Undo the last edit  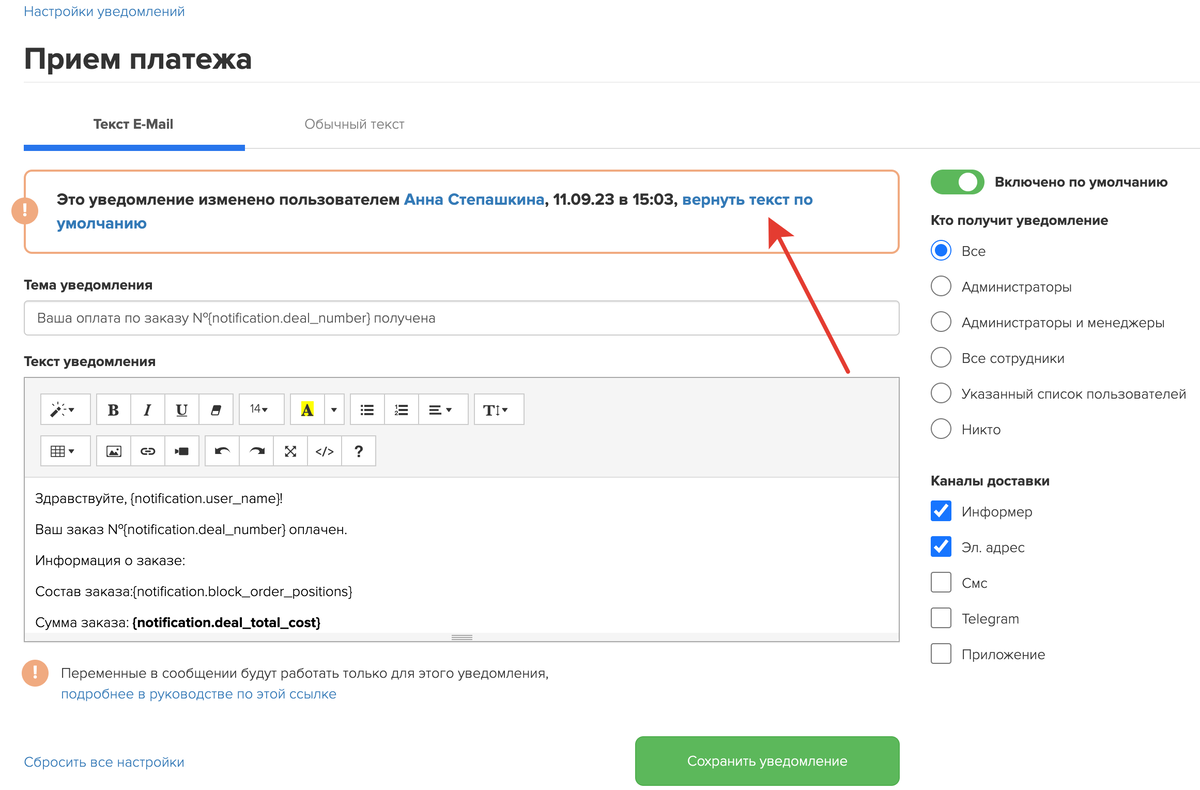[x=222, y=451]
